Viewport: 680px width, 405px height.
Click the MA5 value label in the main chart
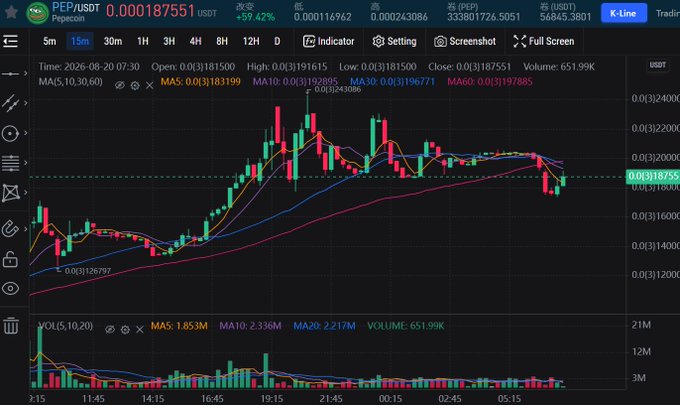point(200,82)
